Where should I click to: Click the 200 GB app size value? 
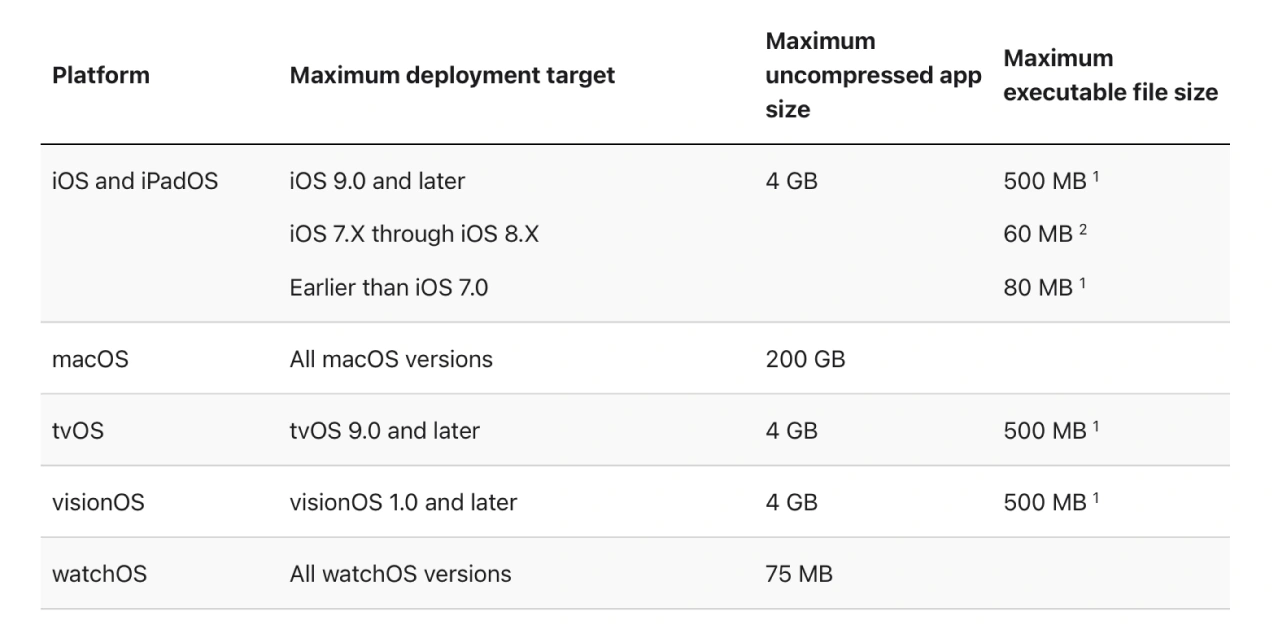[x=805, y=359]
